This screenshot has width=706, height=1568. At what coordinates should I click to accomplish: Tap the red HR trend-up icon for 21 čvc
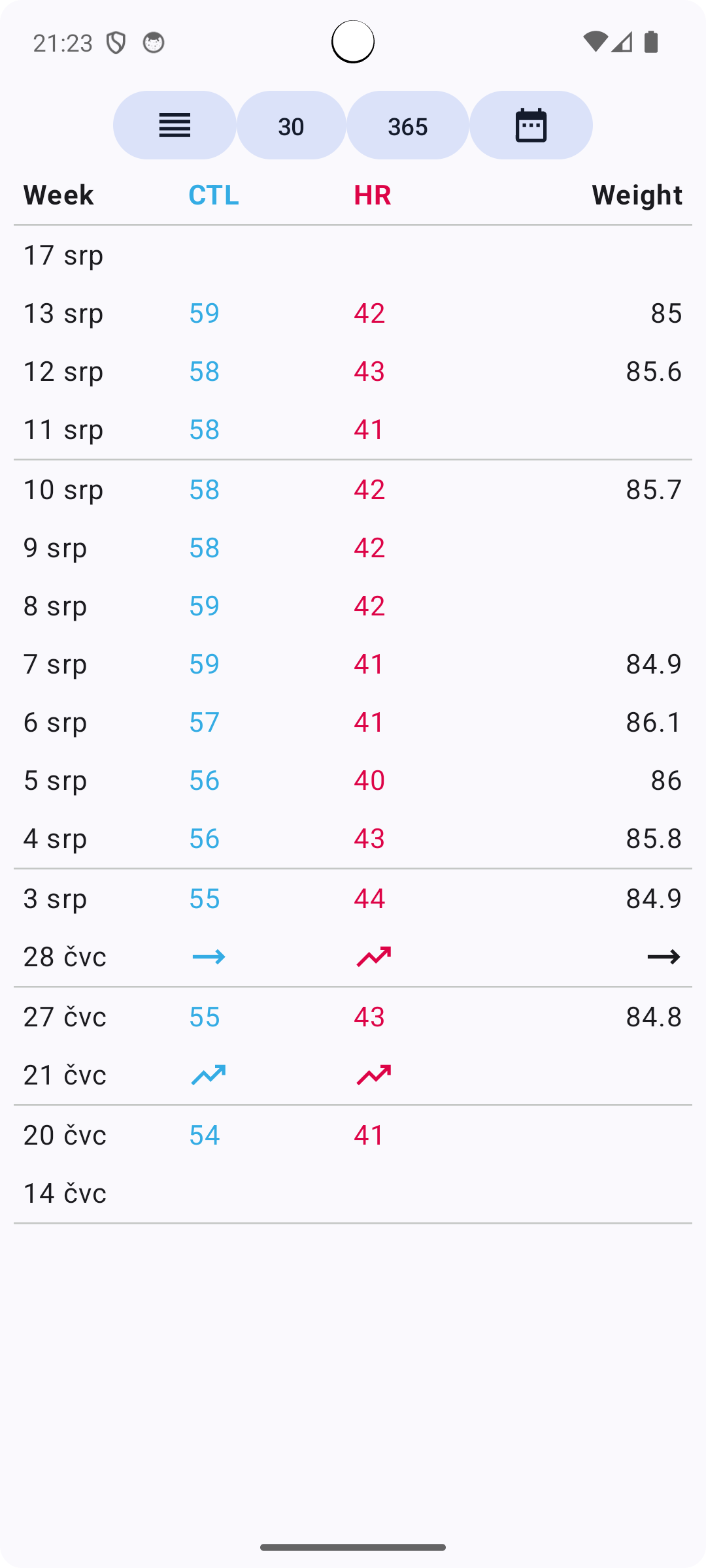(373, 1075)
